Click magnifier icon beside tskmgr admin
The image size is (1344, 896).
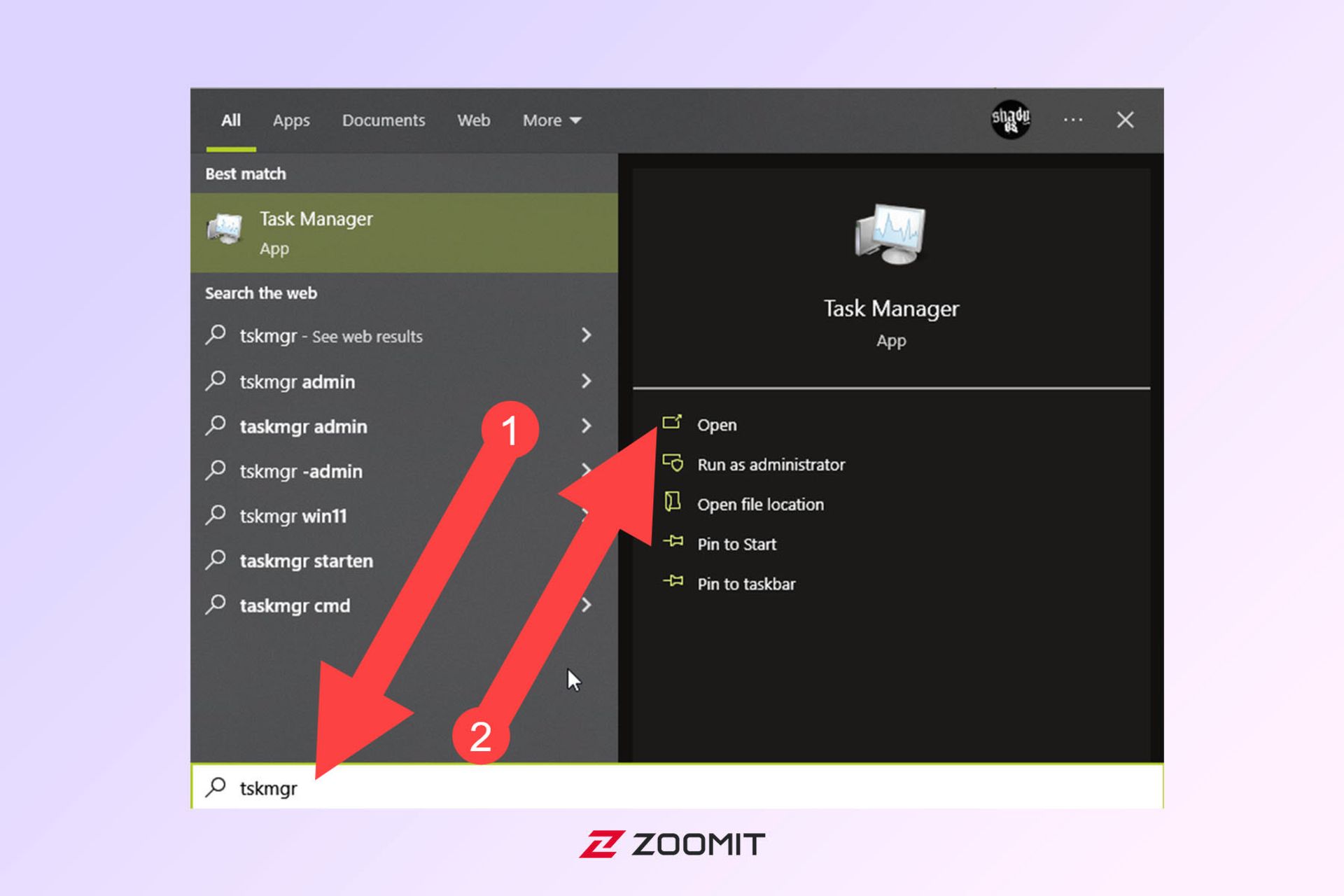(216, 381)
